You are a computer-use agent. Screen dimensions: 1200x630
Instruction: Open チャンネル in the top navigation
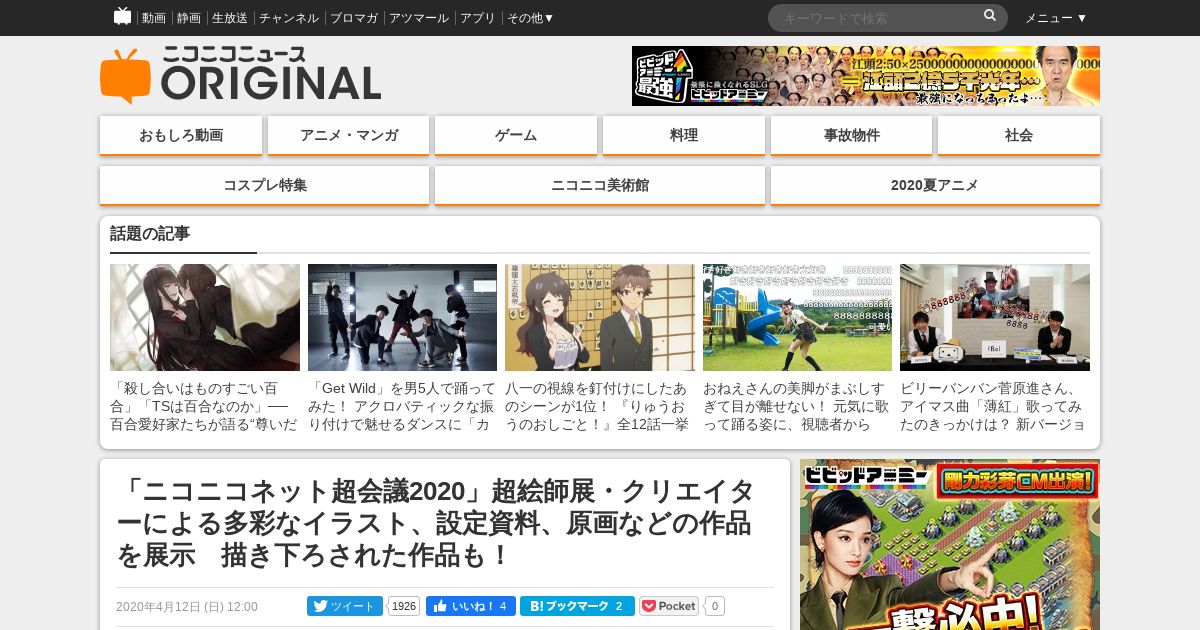tap(289, 18)
